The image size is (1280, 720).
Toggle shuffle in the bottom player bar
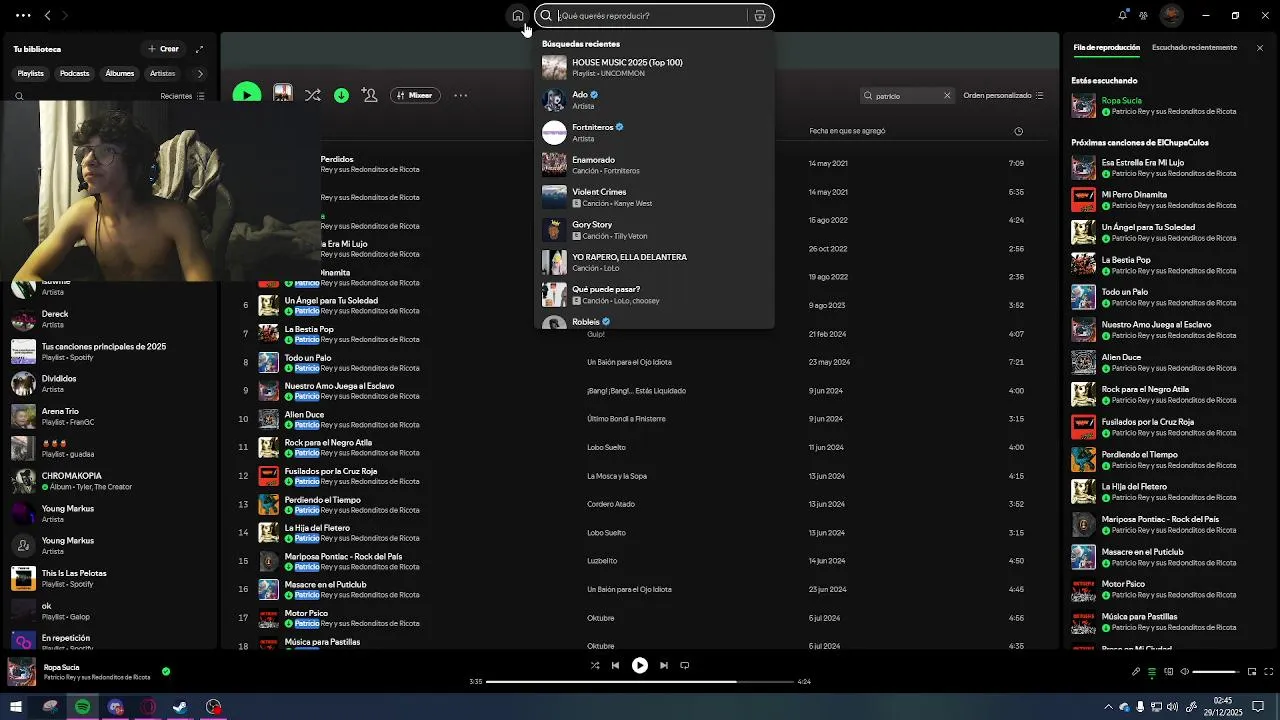(x=595, y=665)
